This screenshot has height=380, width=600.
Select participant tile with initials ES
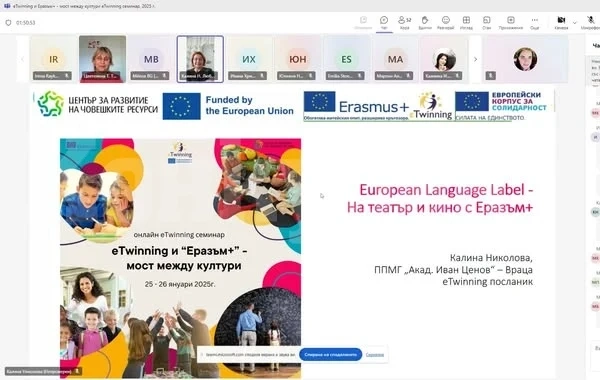pos(346,59)
